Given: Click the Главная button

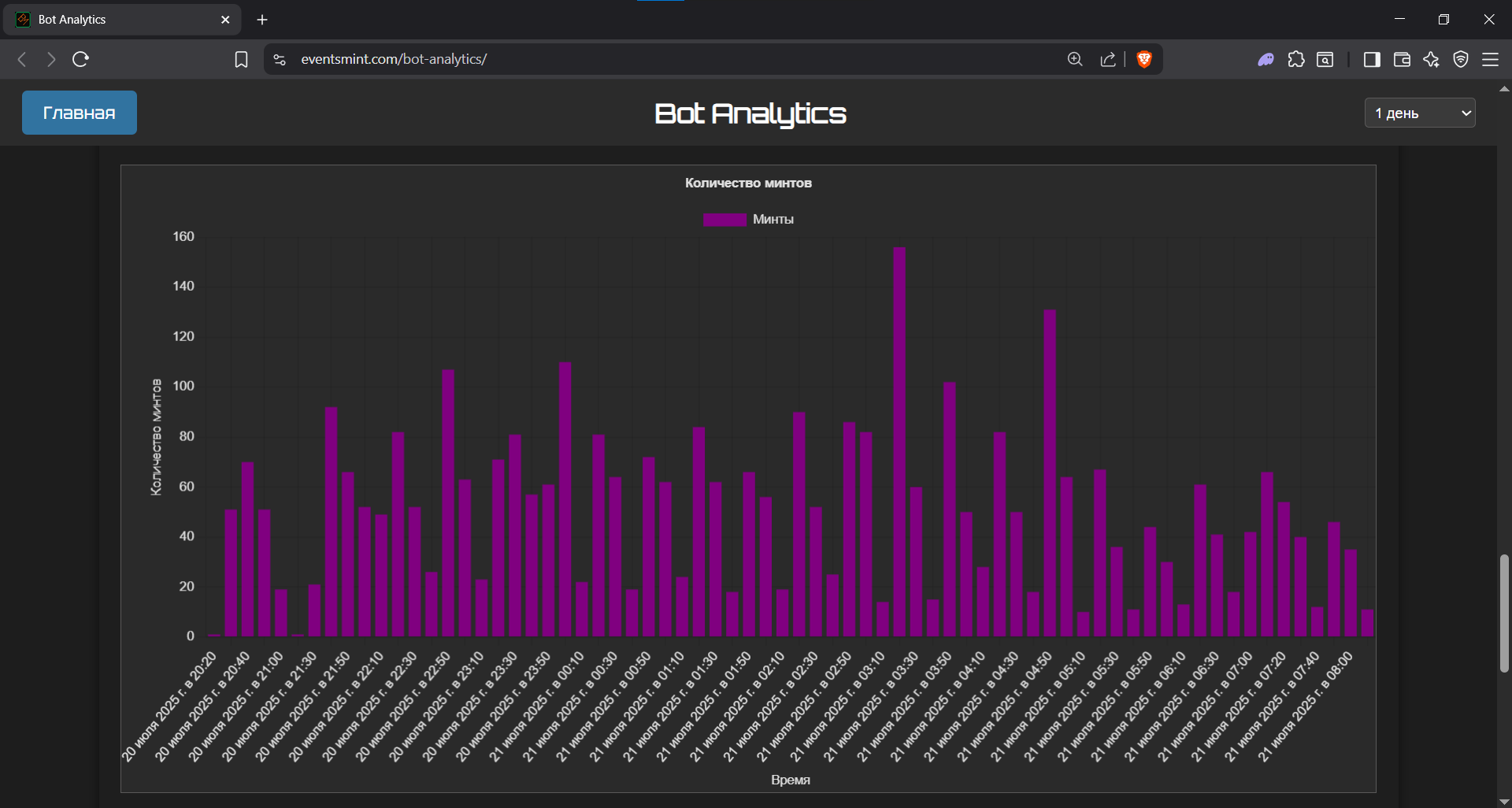Looking at the screenshot, I should [80, 113].
